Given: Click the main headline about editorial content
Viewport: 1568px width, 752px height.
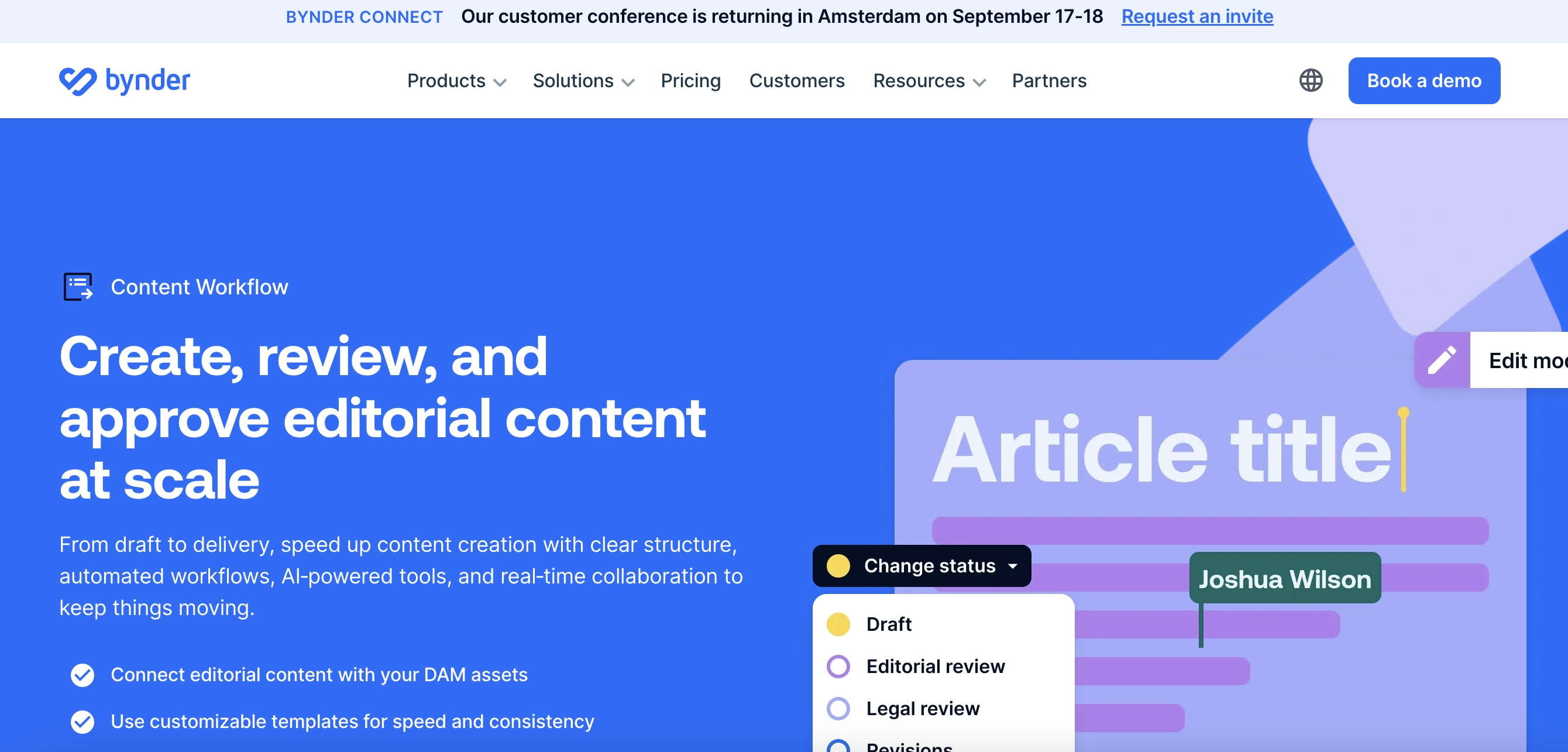Looking at the screenshot, I should (x=382, y=418).
